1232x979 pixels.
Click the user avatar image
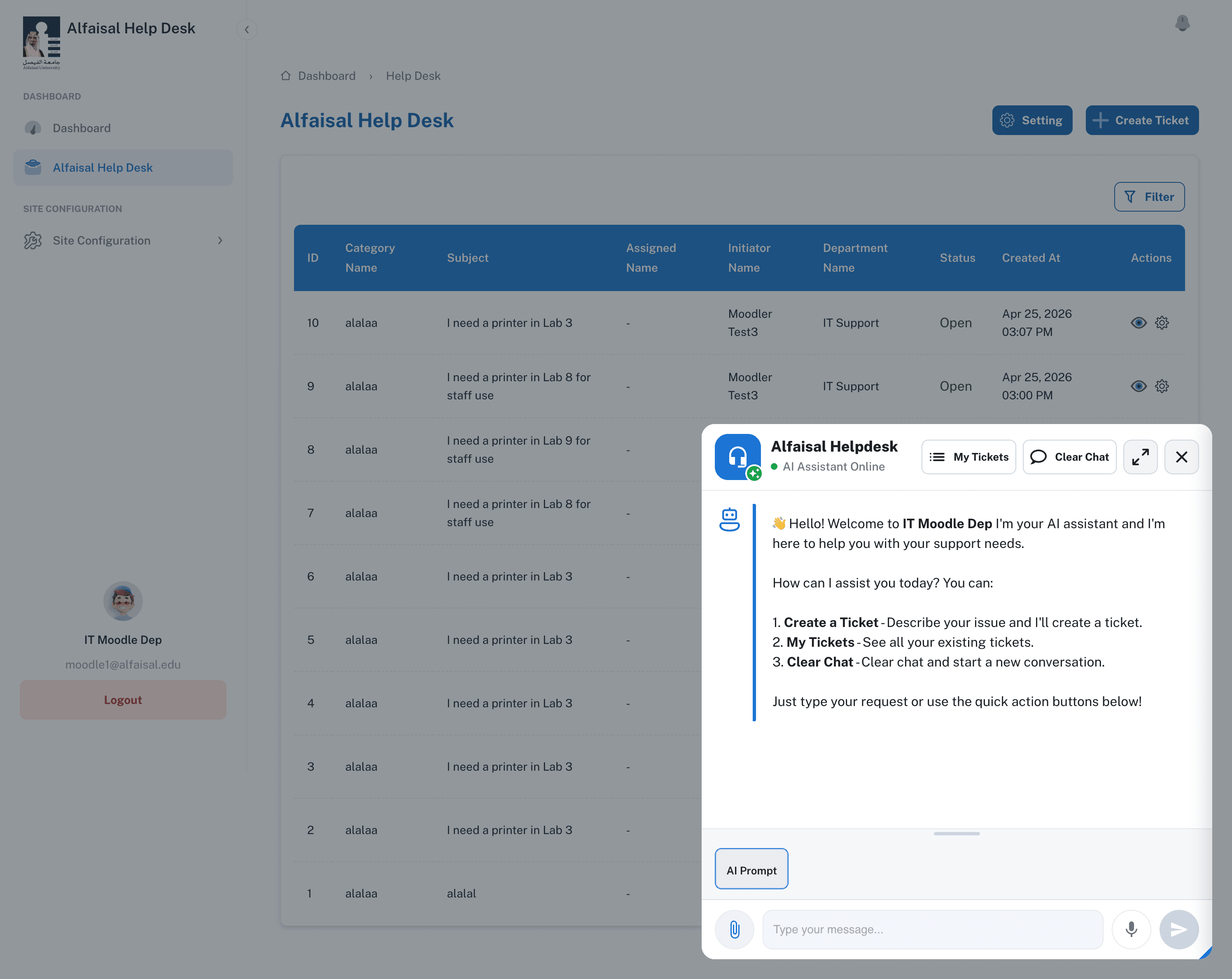(123, 601)
